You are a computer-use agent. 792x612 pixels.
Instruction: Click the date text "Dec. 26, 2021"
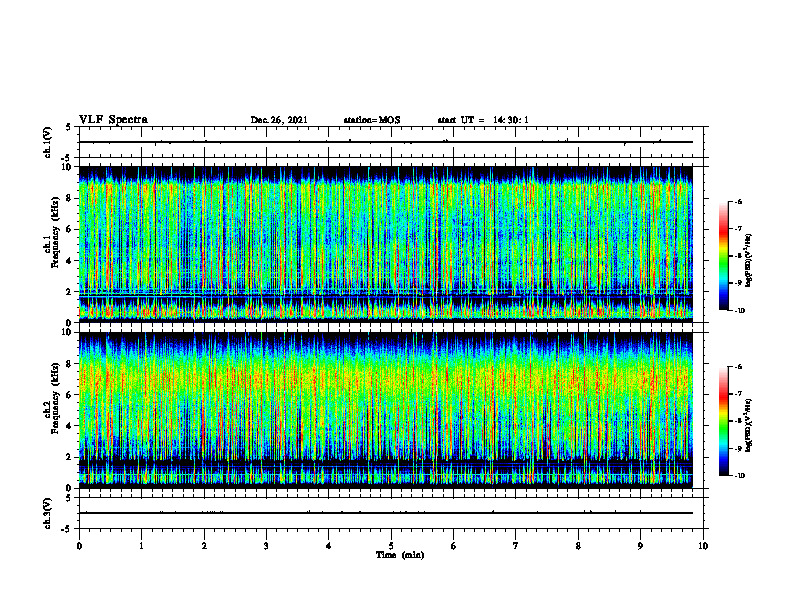tap(279, 120)
